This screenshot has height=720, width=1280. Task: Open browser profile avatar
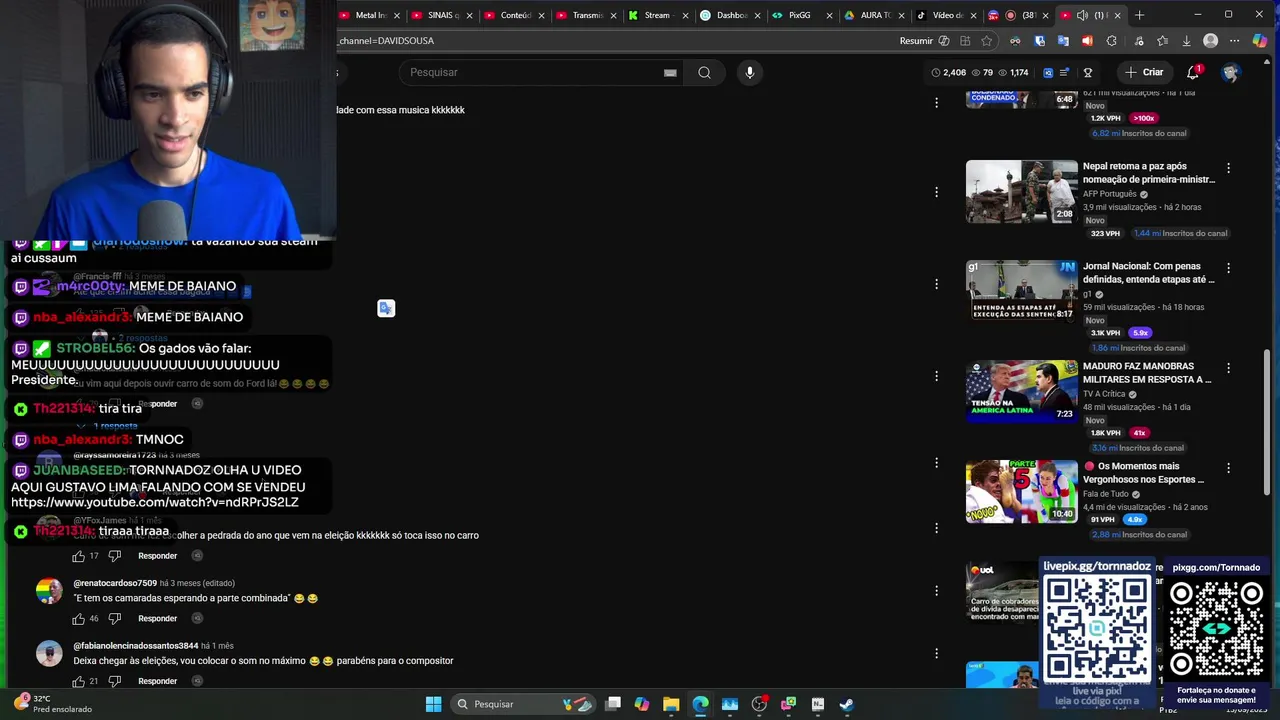(x=1211, y=41)
